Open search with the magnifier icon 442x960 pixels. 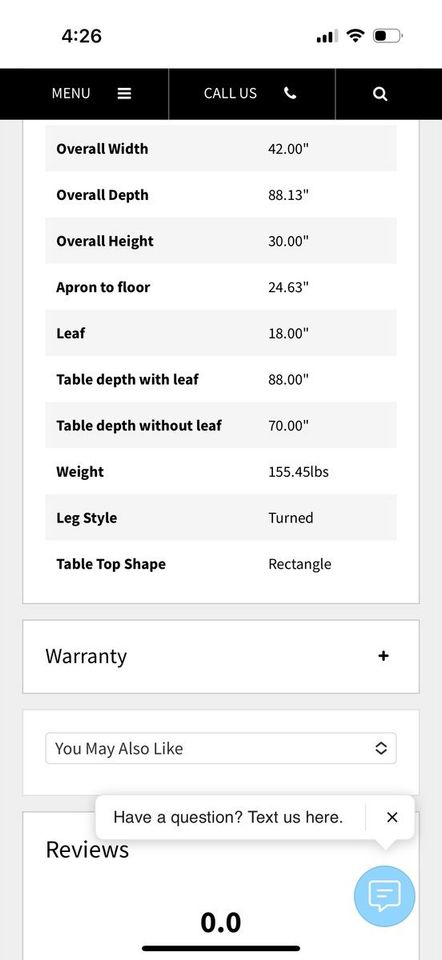(380, 94)
